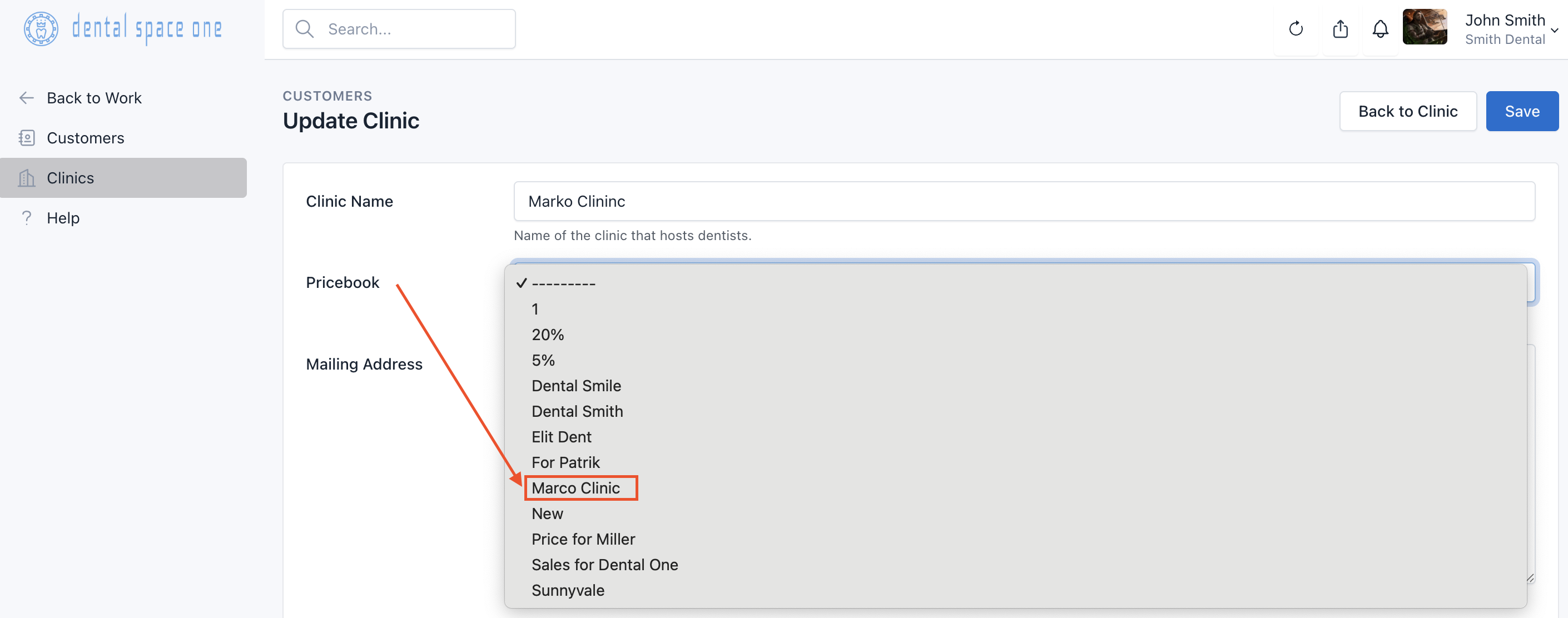Viewport: 1568px width, 618px height.
Task: Click the Help question mark icon
Action: pyautogui.click(x=27, y=217)
